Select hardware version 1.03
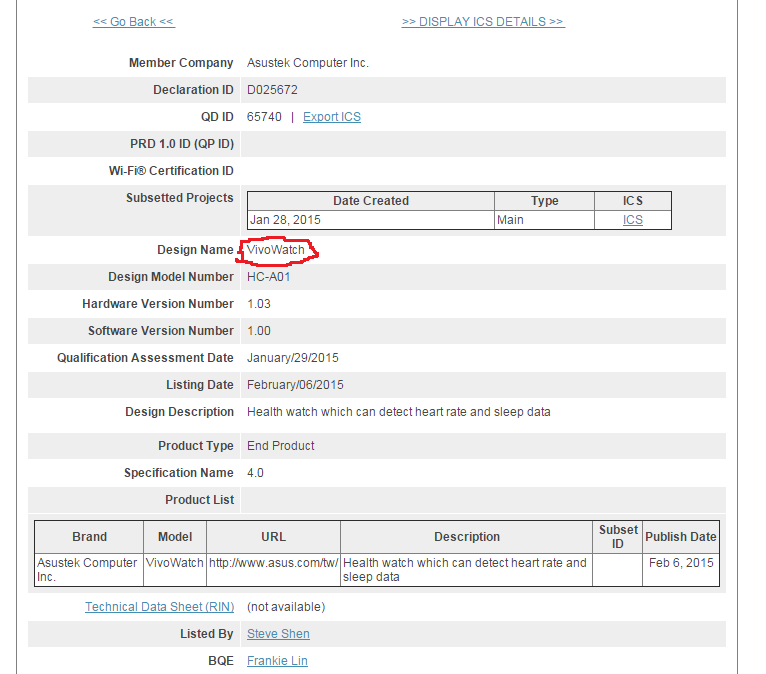This screenshot has height=674, width=766. coord(259,304)
